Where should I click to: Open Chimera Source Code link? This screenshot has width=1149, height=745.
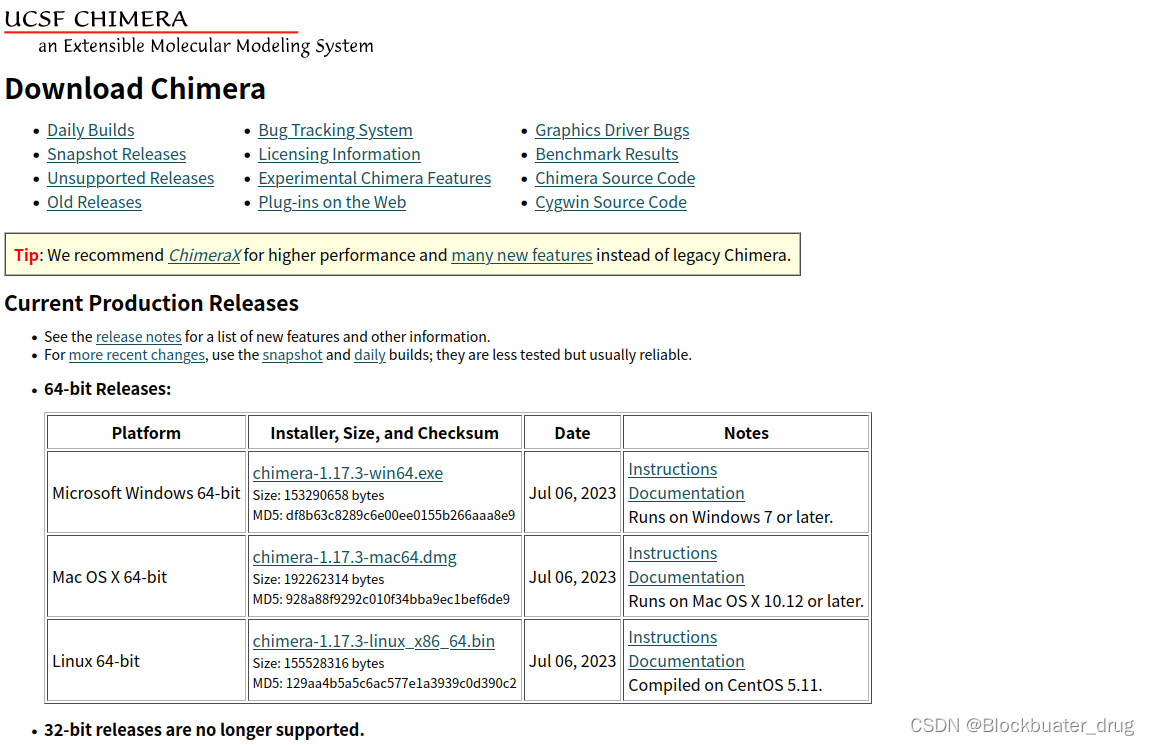(615, 179)
